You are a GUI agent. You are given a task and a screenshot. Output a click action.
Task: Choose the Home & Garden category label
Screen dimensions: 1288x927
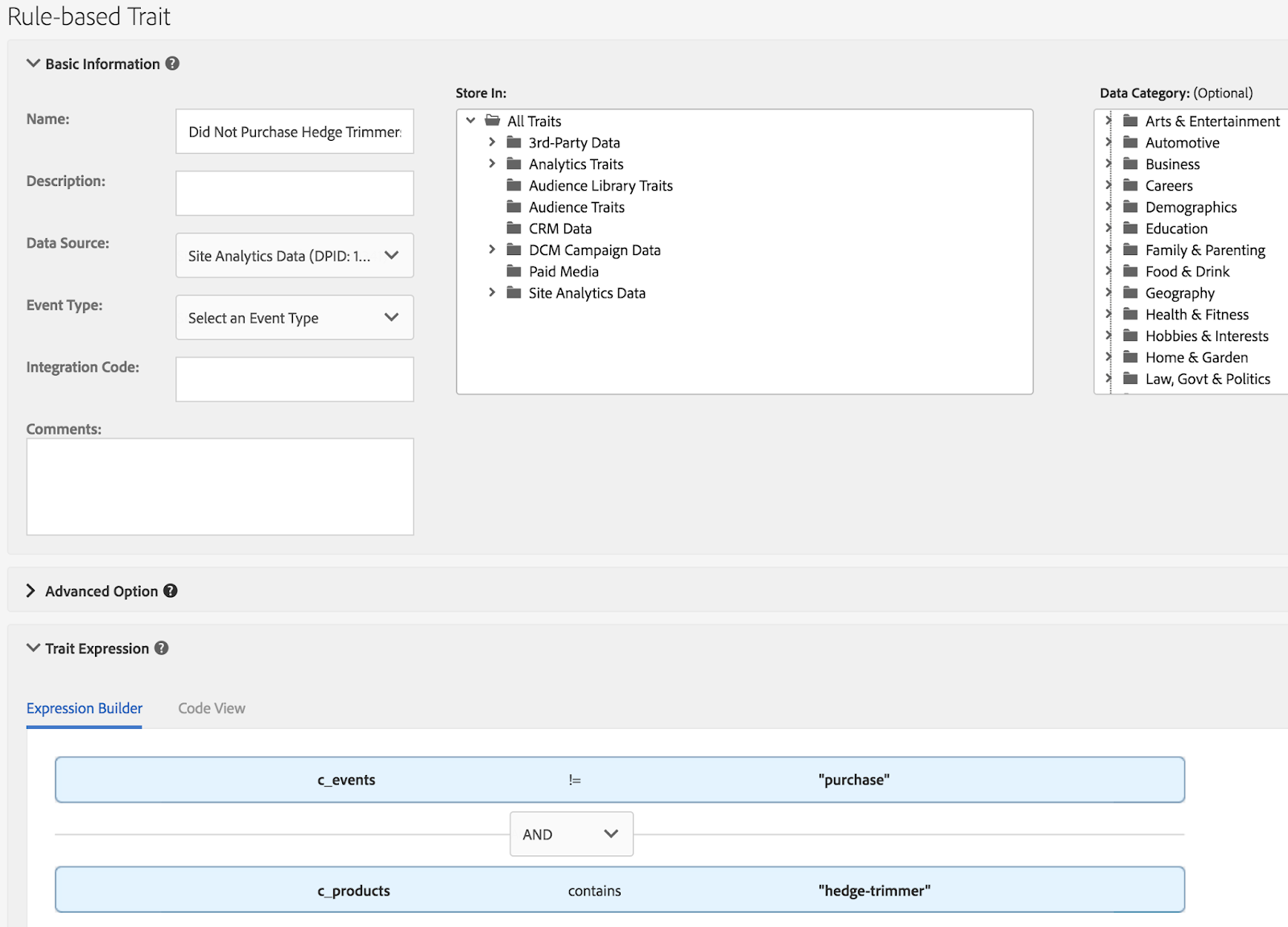point(1197,357)
